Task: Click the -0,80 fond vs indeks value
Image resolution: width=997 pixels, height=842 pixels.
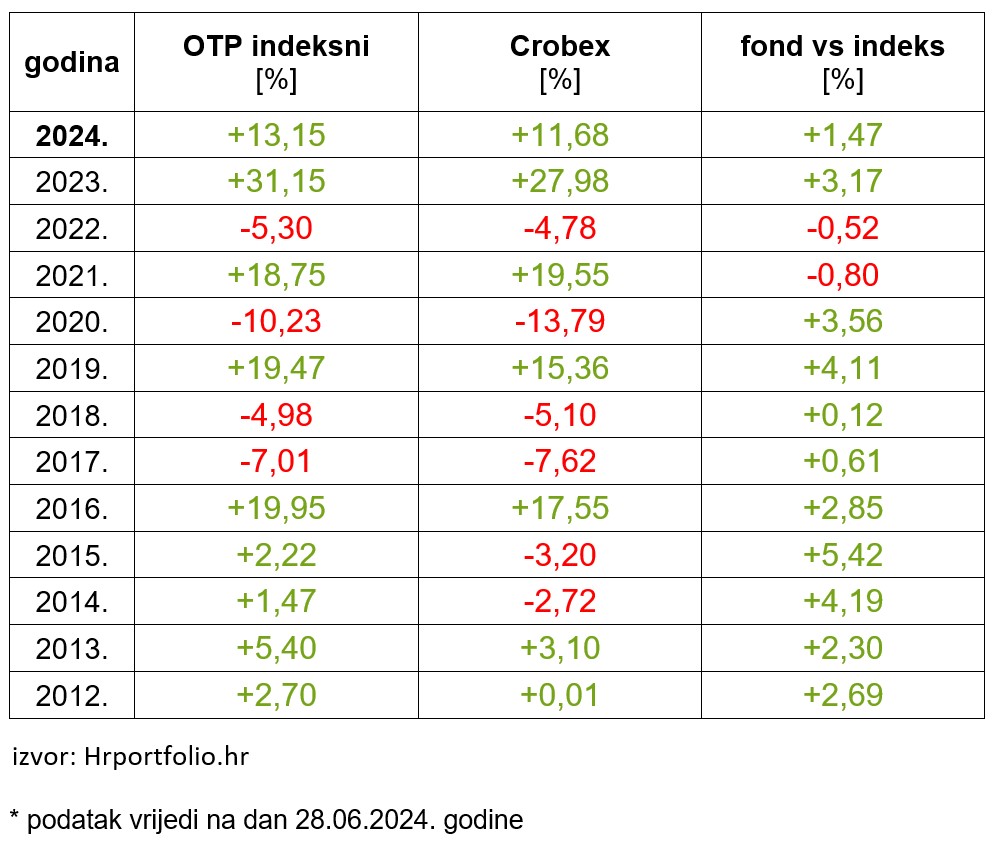Action: tap(842, 275)
